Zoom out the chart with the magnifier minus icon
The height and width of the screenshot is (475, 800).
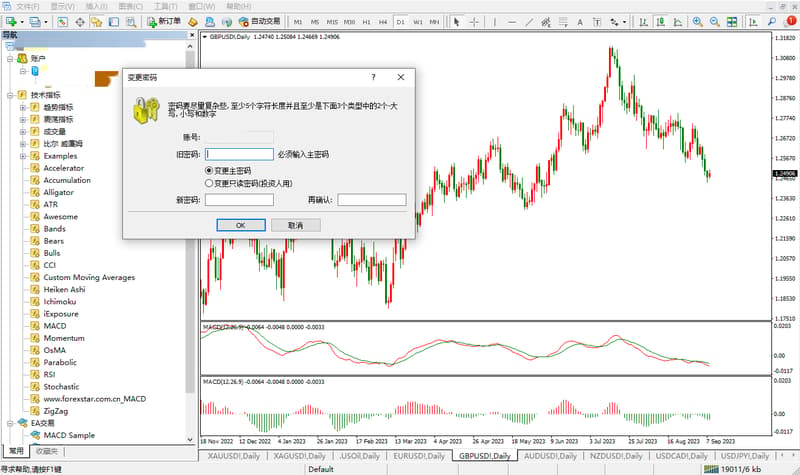pos(714,22)
